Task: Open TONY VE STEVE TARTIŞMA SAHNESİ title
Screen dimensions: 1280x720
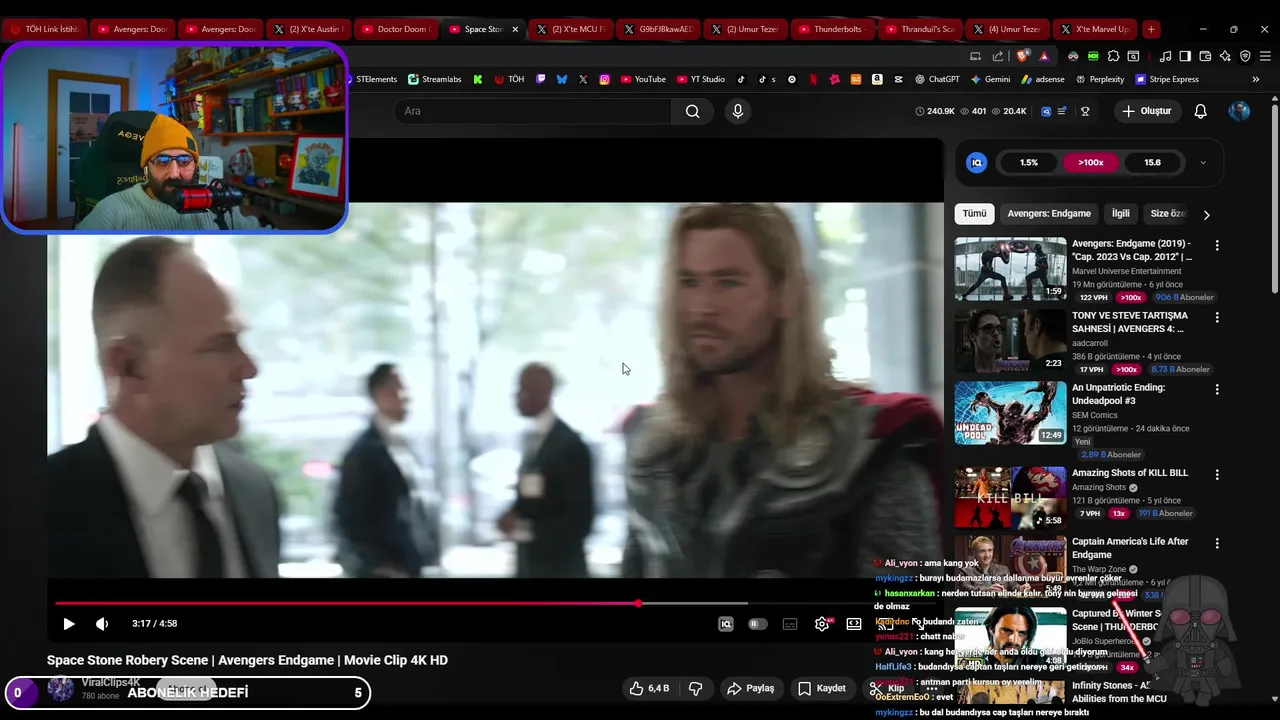Action: 1130,322
